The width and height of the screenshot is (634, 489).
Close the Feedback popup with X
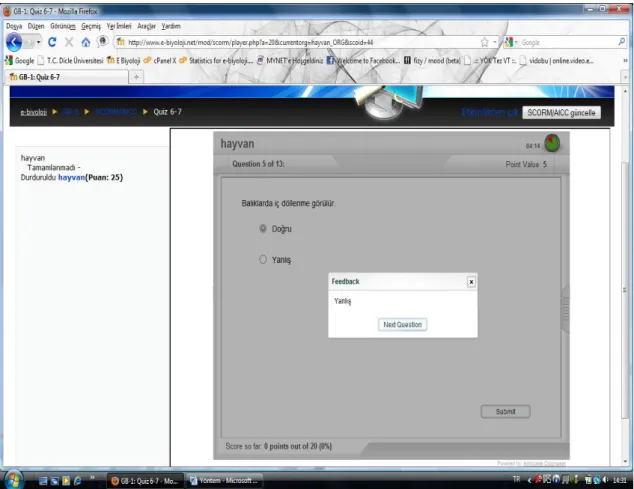click(471, 282)
